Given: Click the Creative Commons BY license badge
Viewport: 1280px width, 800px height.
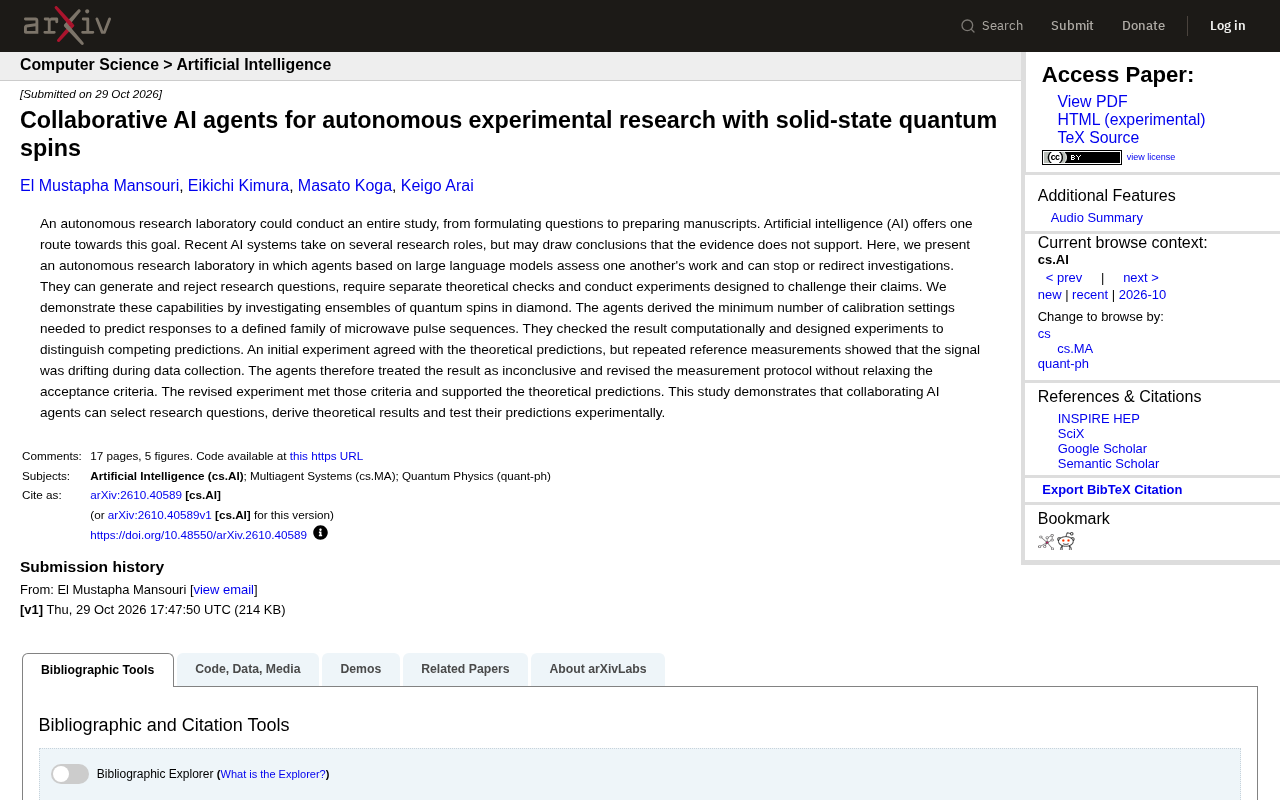Looking at the screenshot, I should pos(1081,158).
